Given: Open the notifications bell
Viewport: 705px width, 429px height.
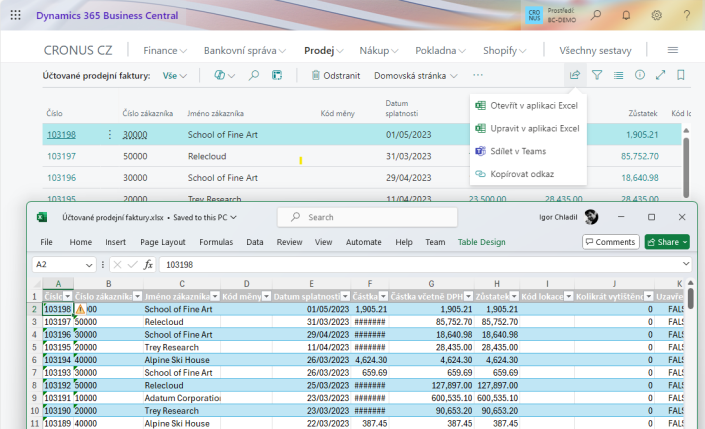Looking at the screenshot, I should point(626,16).
